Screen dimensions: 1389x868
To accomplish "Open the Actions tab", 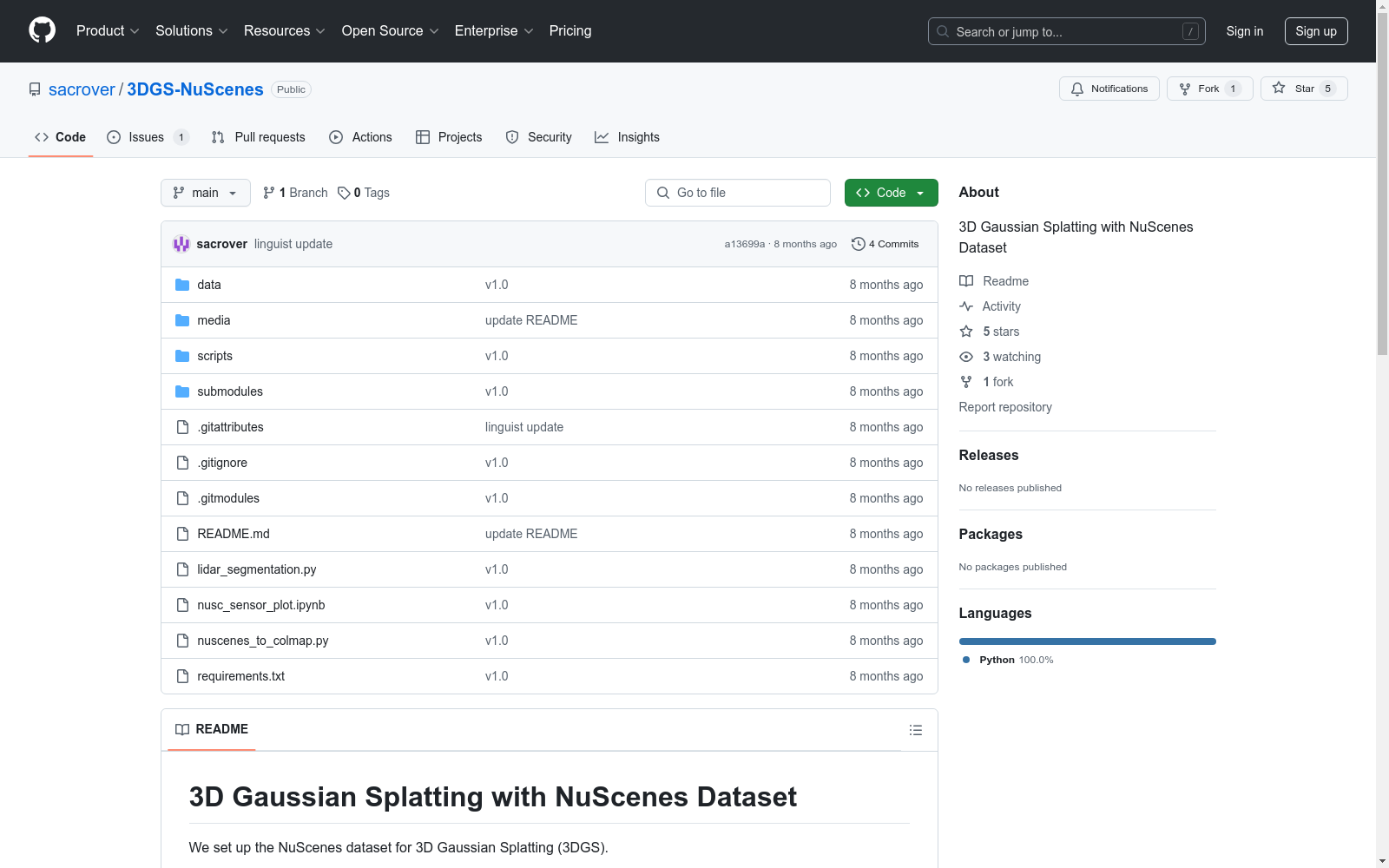I will coord(361,137).
